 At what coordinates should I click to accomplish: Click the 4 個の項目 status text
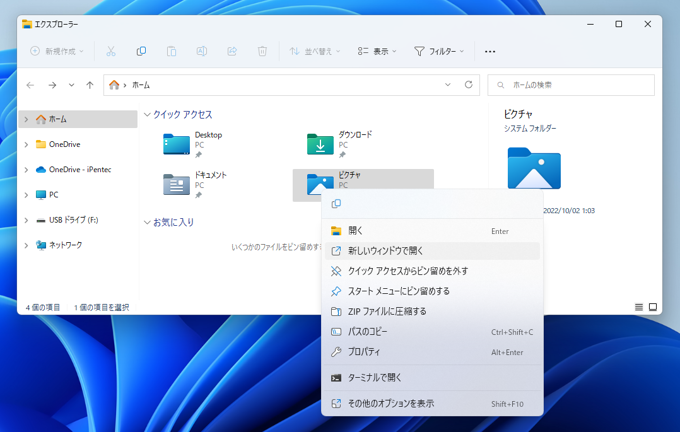pos(42,308)
